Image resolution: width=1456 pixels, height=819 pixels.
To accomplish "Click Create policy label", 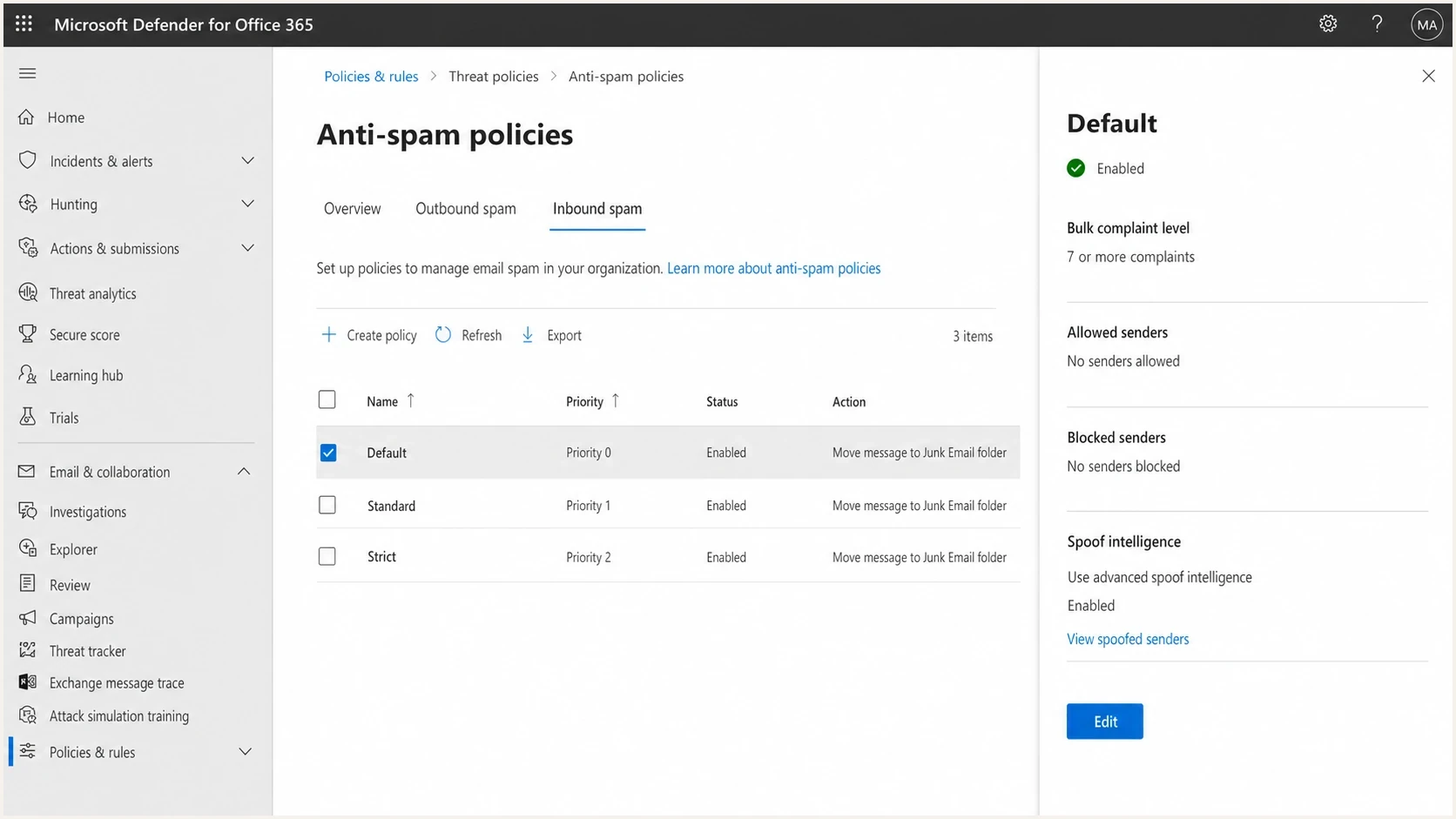I will (x=381, y=335).
